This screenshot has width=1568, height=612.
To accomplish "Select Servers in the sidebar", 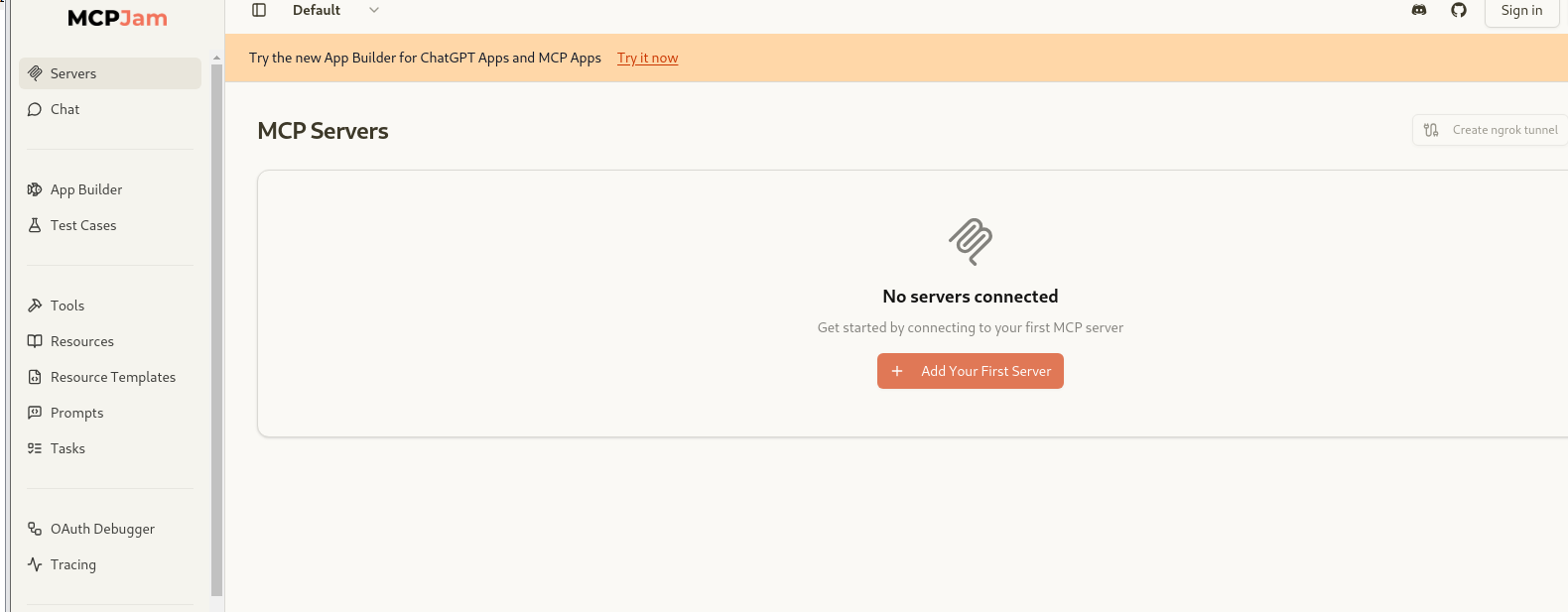I will (x=109, y=73).
